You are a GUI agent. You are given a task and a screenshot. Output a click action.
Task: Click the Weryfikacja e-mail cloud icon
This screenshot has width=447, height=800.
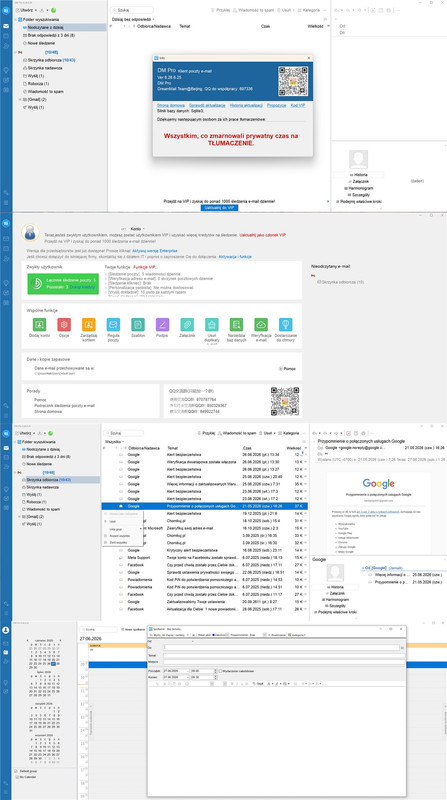[x=261, y=324]
